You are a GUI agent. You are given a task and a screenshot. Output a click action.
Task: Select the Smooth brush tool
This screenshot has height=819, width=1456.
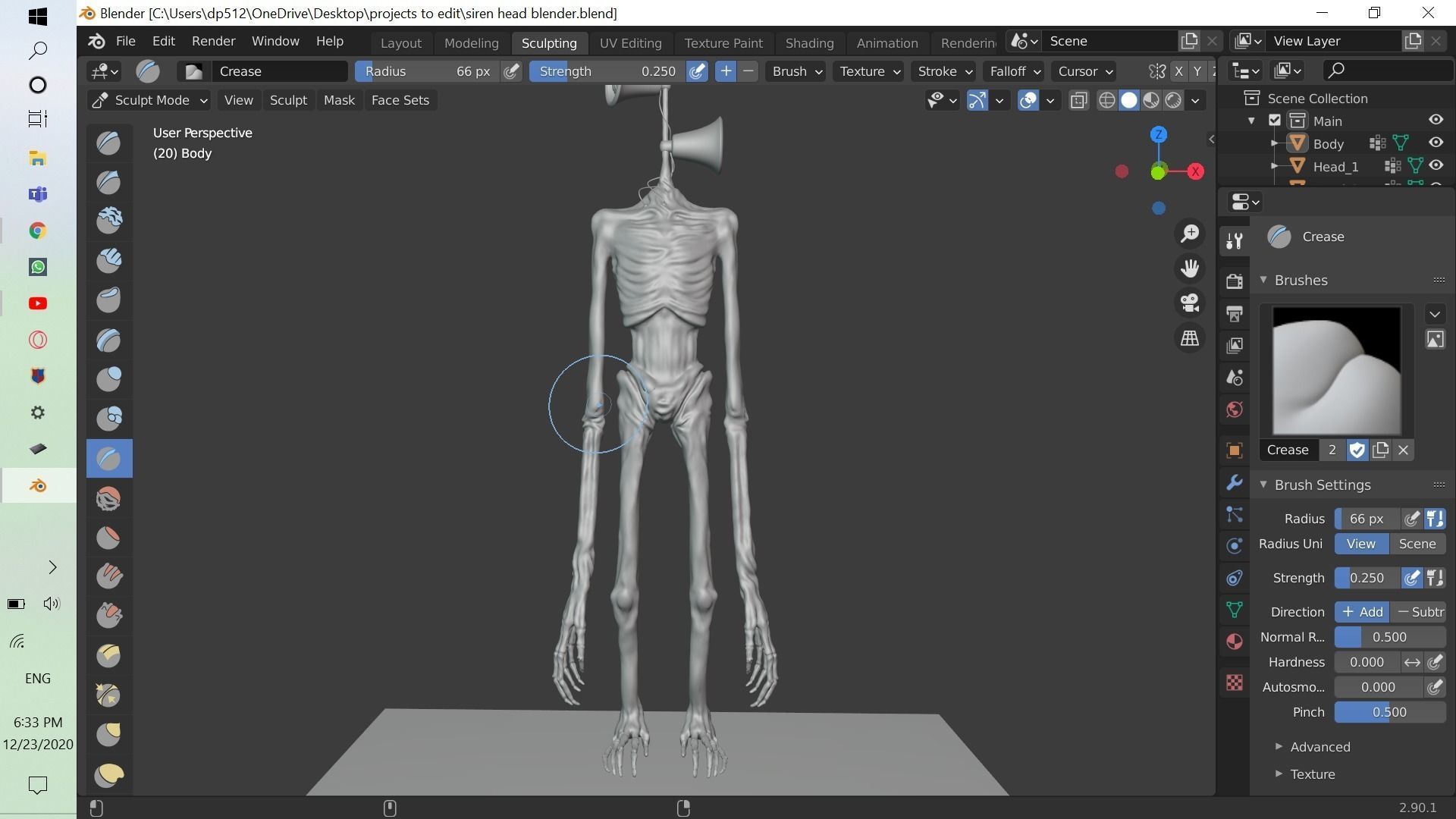tap(109, 498)
